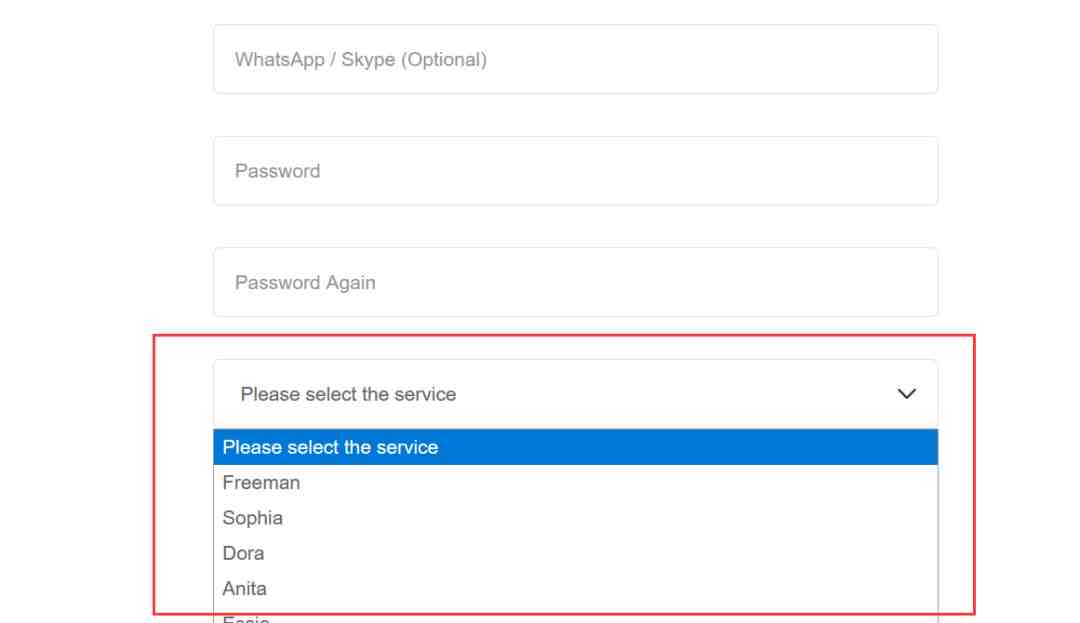Screen dimensions: 1080x623
Task: Select the highlighted 'Please select the service' option
Action: click(575, 448)
